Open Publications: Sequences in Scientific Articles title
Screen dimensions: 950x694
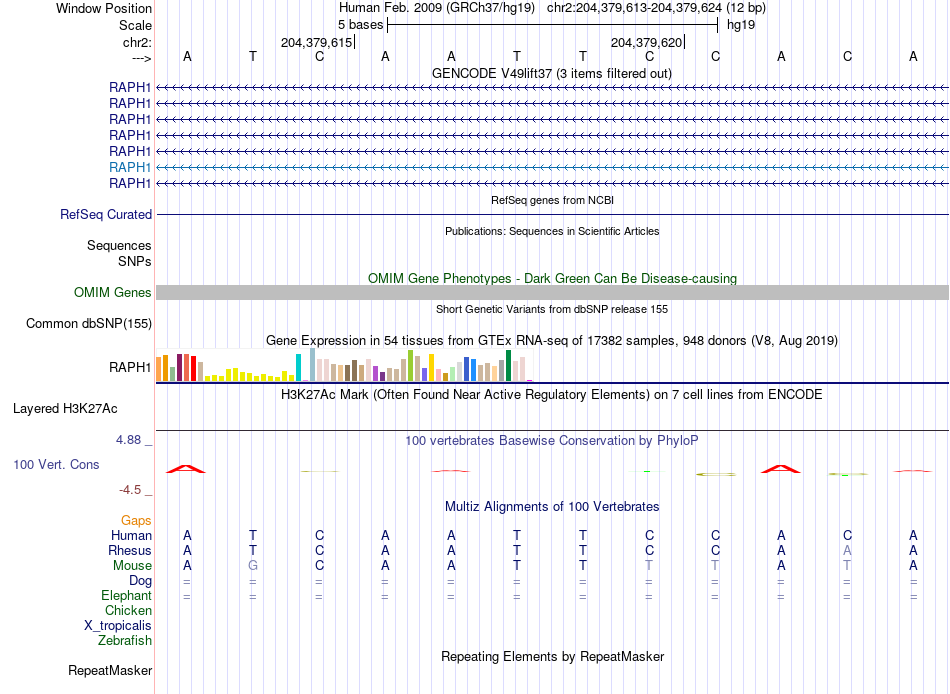pyautogui.click(x=552, y=231)
